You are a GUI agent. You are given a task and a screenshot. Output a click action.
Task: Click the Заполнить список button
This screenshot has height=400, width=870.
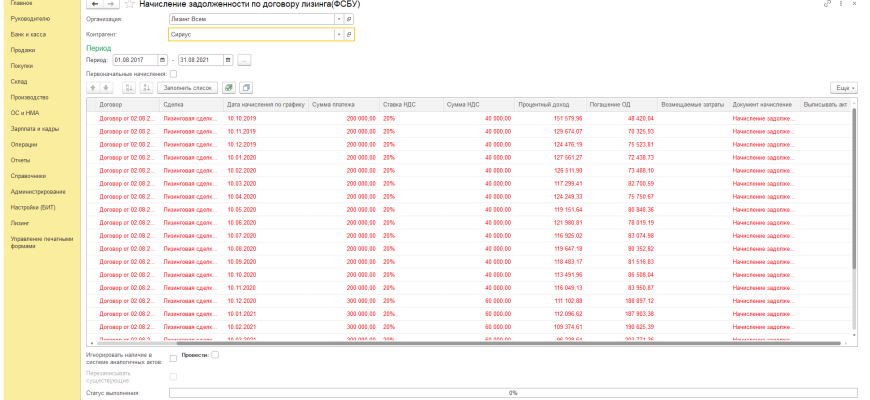(x=187, y=88)
